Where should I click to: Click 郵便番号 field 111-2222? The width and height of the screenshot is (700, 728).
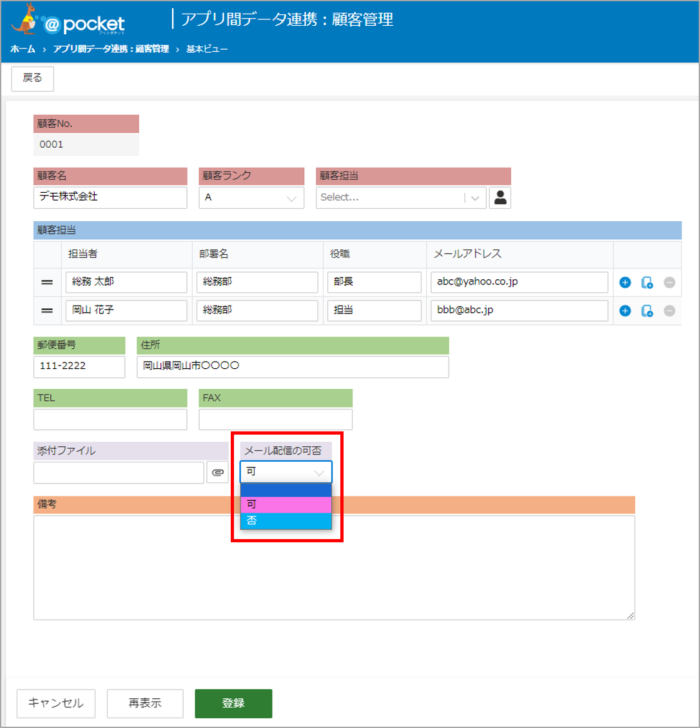coord(79,366)
